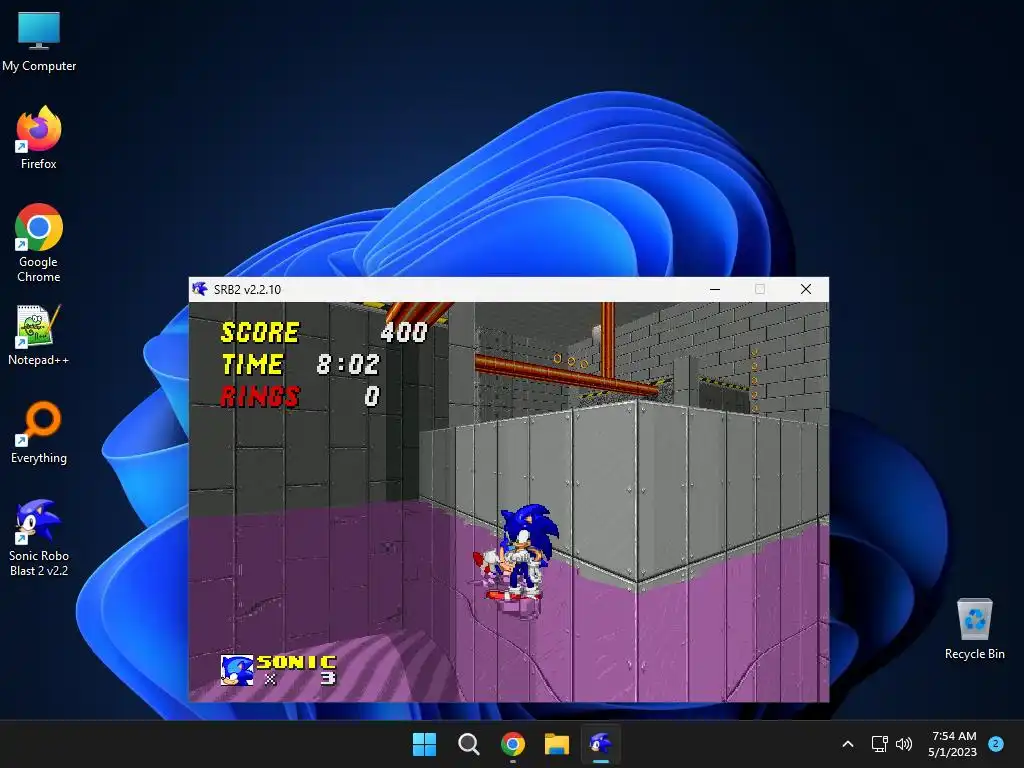
Task: Open the network status tray icon
Action: click(x=880, y=744)
